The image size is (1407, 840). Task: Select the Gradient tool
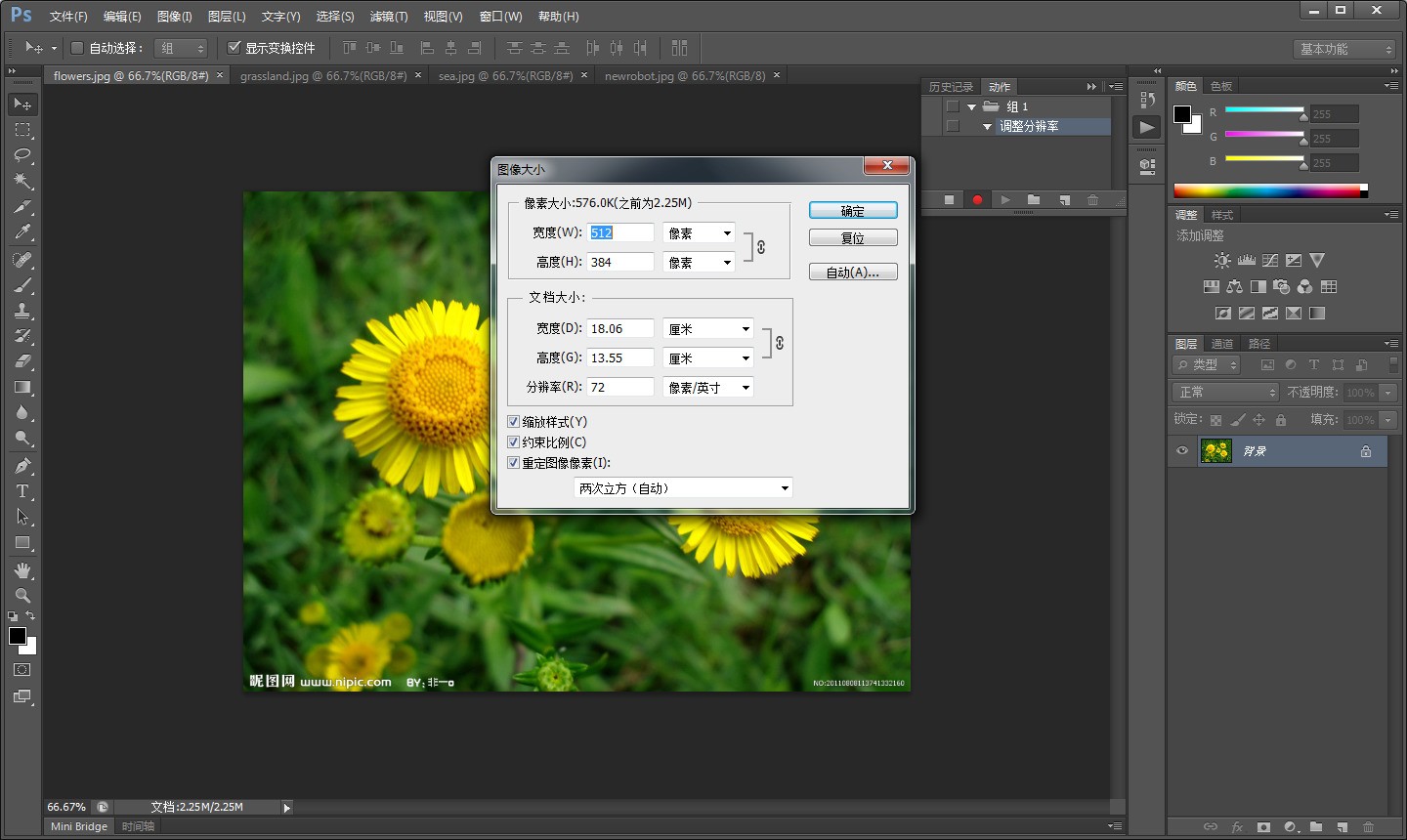pos(22,388)
